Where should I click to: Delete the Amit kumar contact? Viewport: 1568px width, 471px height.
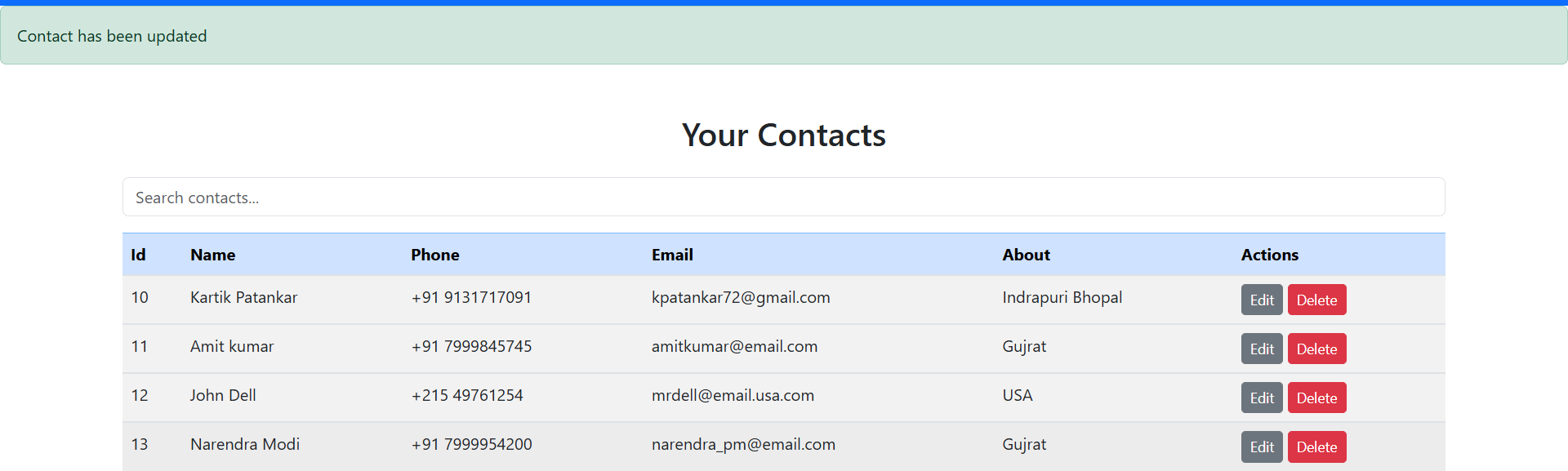pyautogui.click(x=1316, y=349)
